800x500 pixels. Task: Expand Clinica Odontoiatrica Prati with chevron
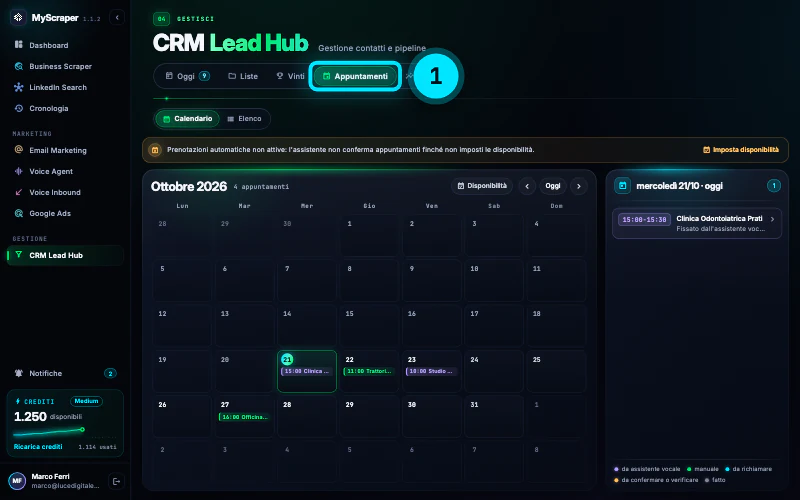pyautogui.click(x=772, y=219)
